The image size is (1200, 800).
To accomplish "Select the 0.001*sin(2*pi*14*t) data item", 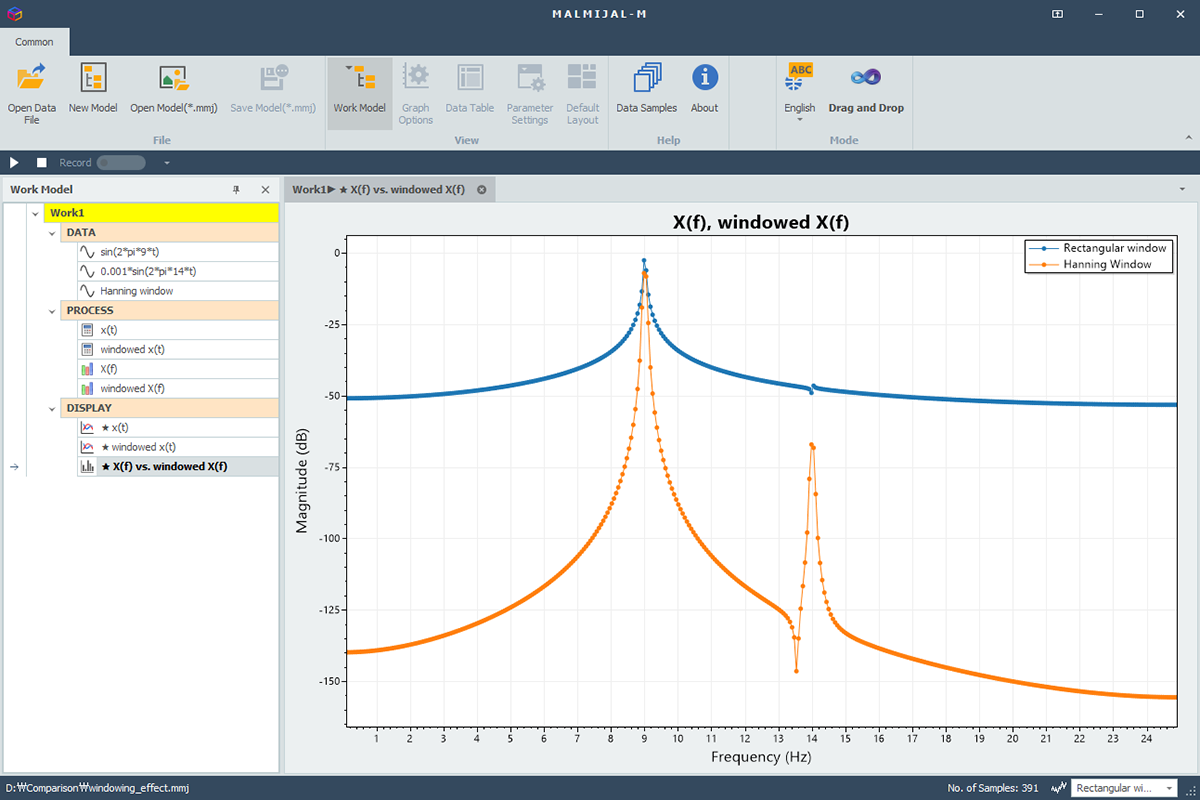I will [178, 272].
